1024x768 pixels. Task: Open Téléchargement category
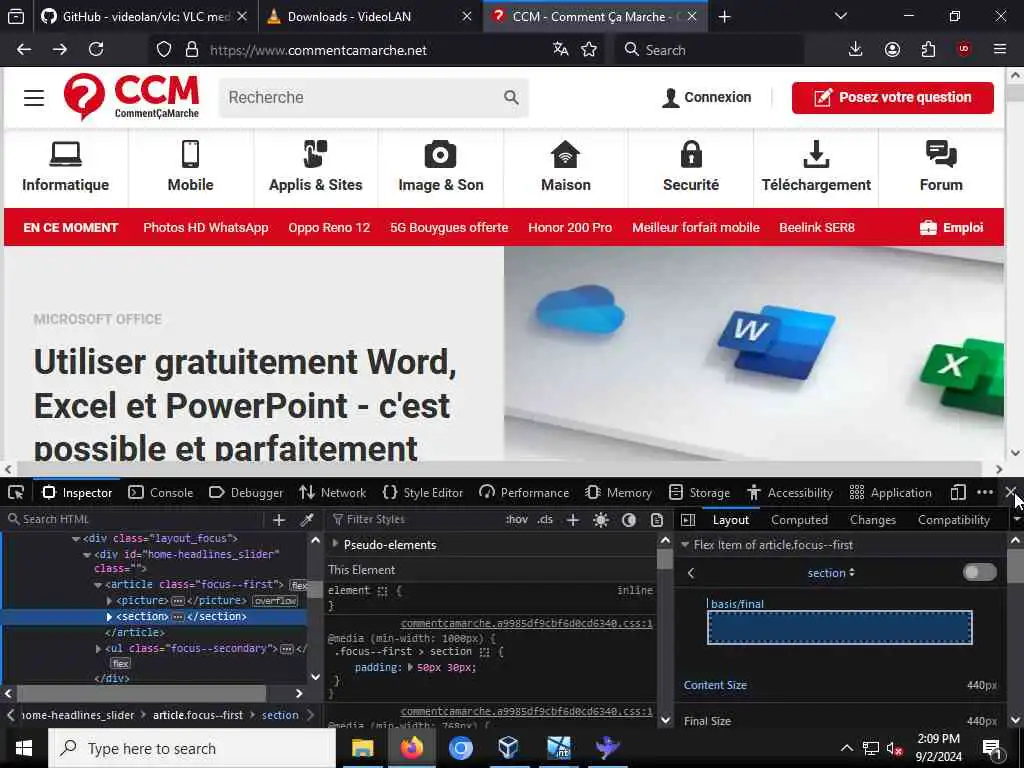click(816, 168)
